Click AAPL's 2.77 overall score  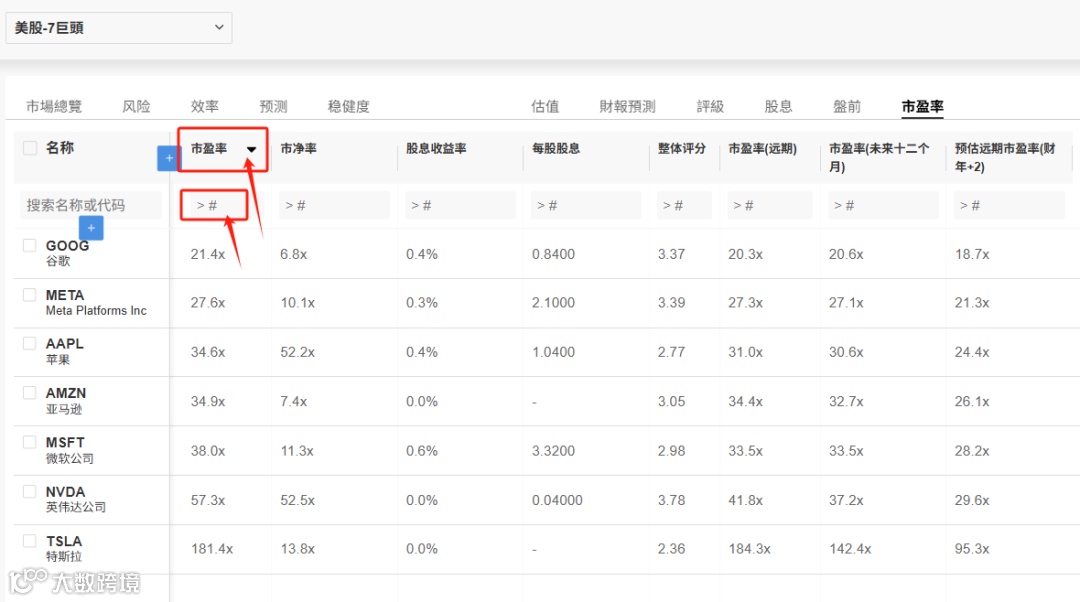click(671, 352)
